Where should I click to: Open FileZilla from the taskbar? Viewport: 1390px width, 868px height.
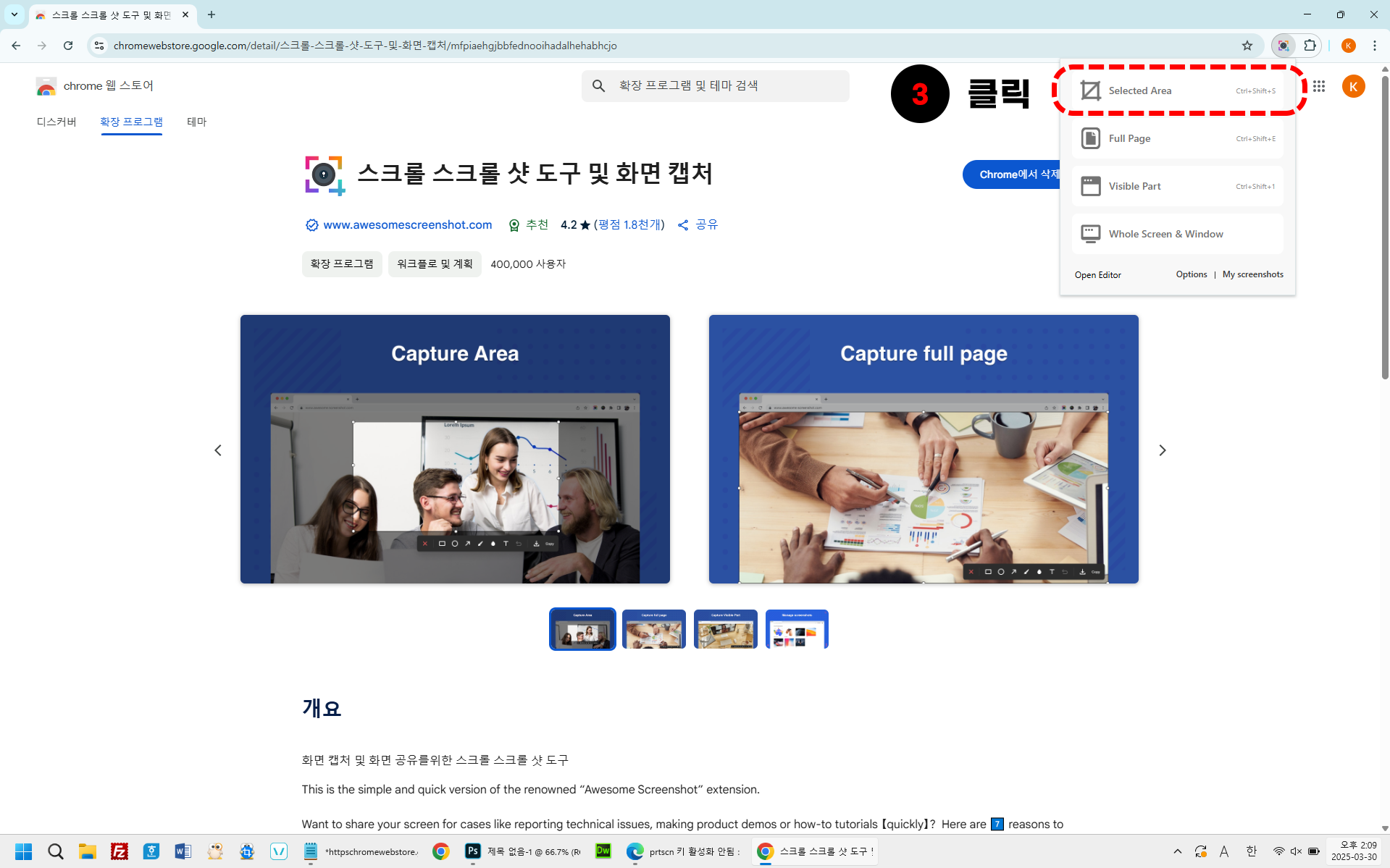coord(120,851)
